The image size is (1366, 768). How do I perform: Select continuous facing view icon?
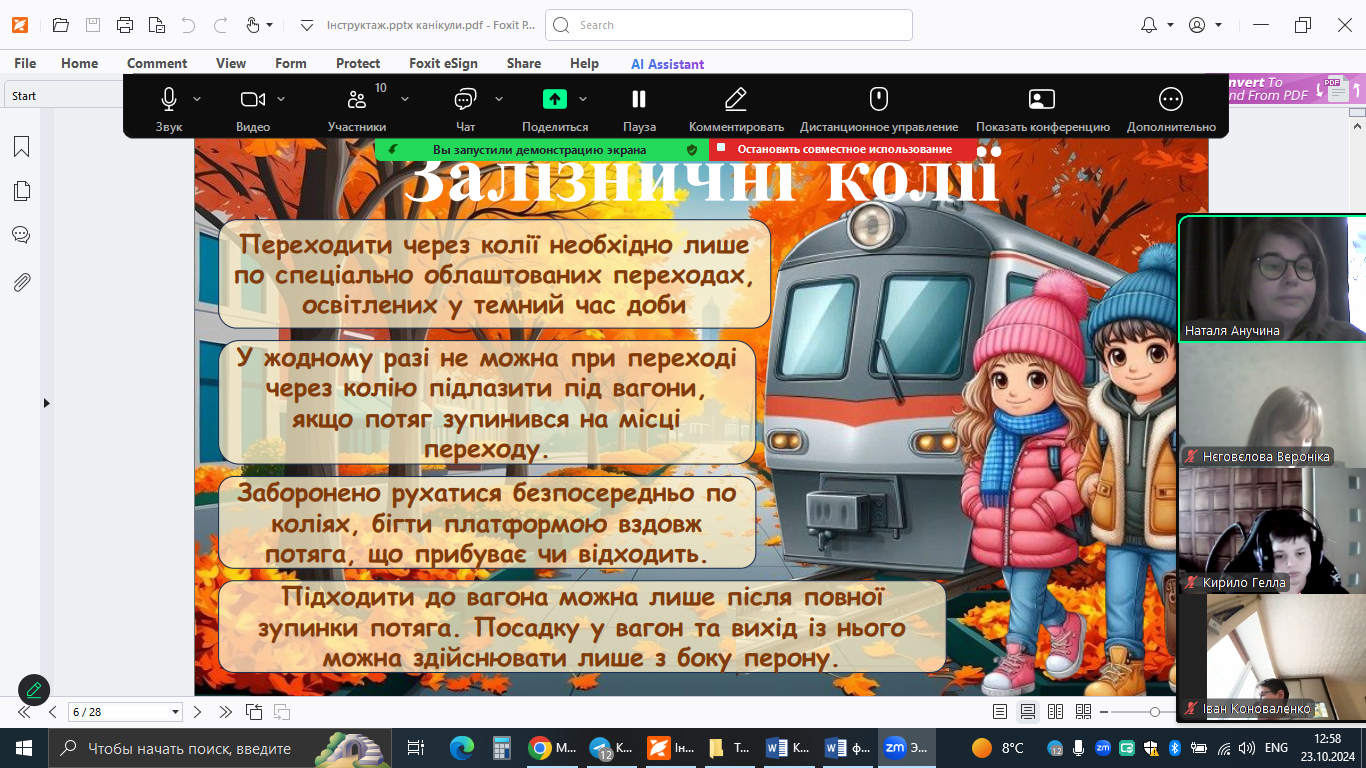(x=1083, y=712)
